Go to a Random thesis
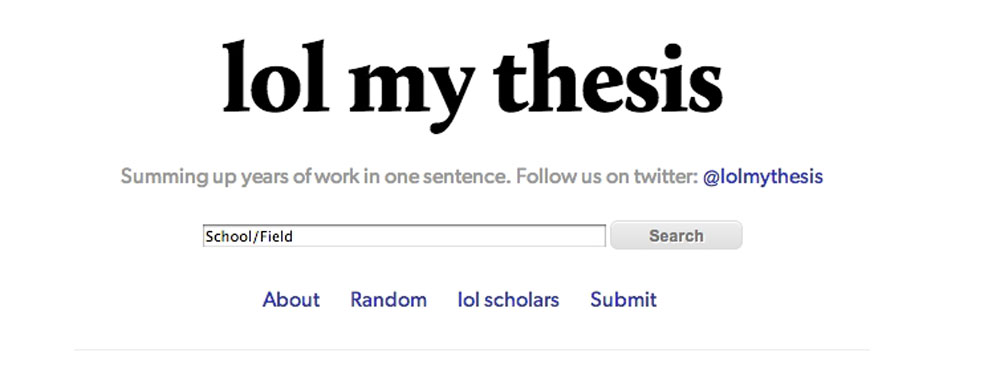This screenshot has height=381, width=1000. pyautogui.click(x=388, y=299)
